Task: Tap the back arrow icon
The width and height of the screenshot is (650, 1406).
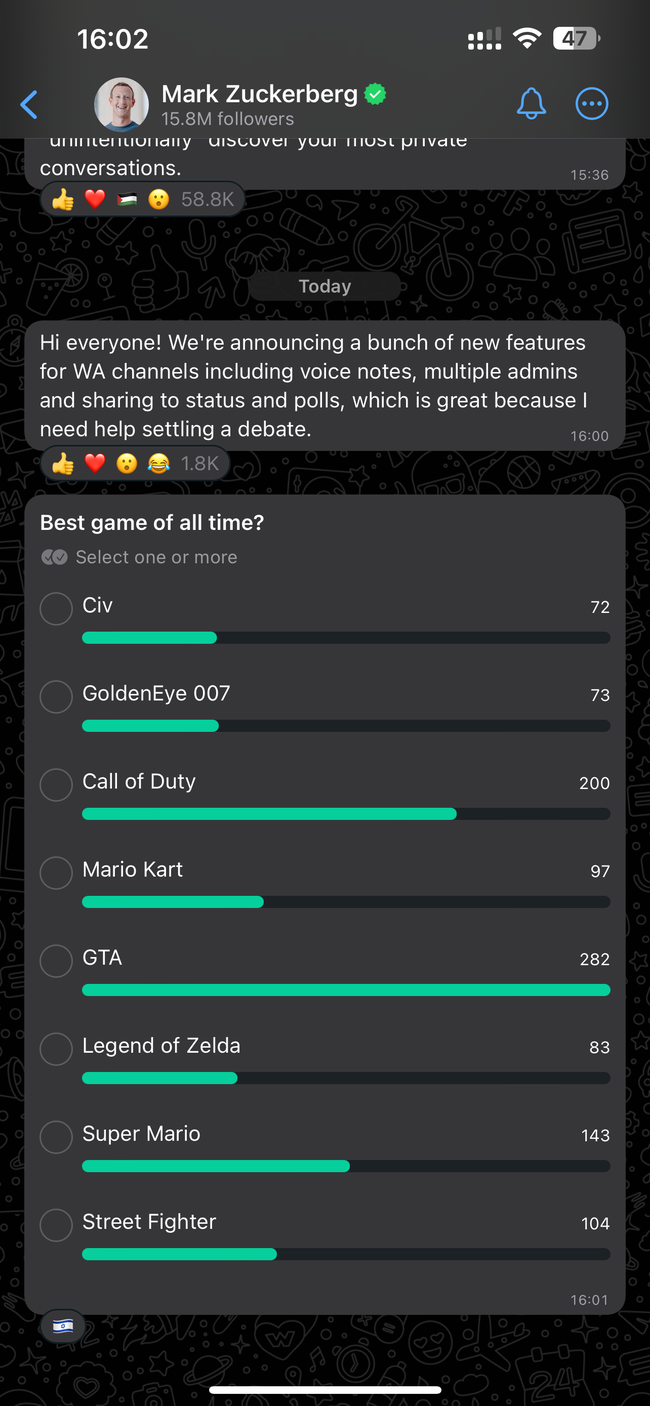Action: point(30,104)
